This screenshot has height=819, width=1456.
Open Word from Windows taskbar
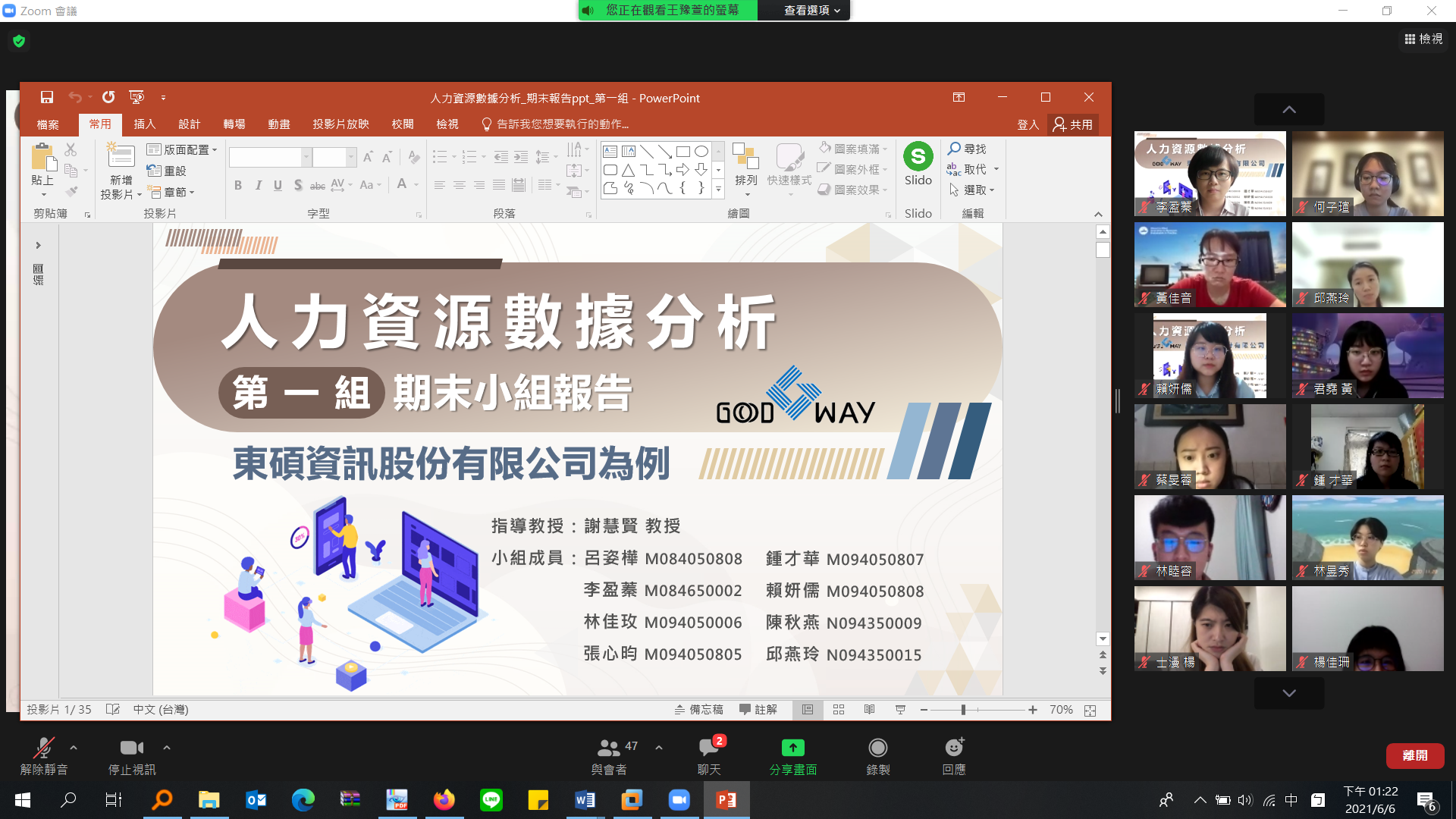(x=585, y=799)
